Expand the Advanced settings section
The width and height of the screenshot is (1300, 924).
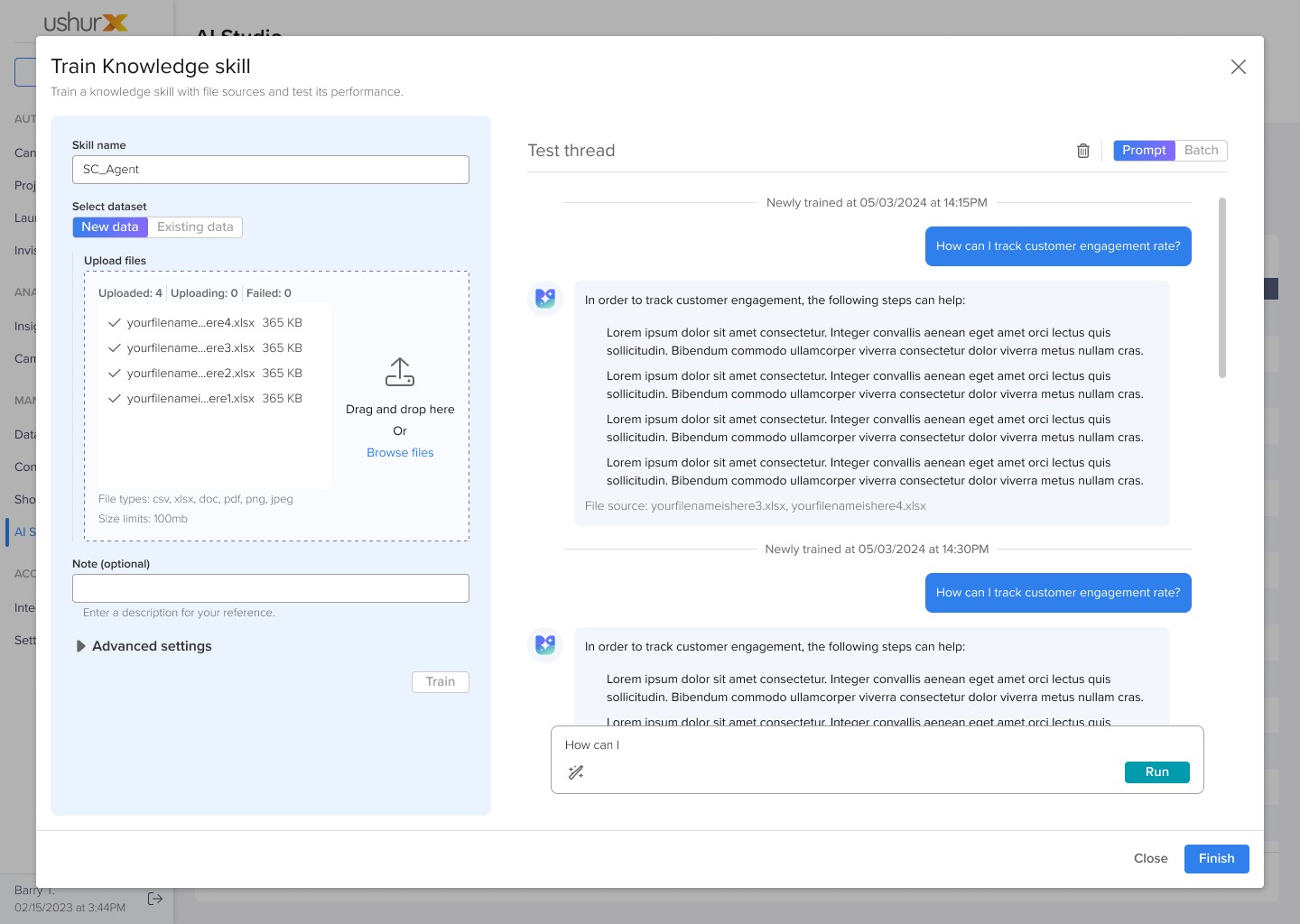pyautogui.click(x=144, y=646)
